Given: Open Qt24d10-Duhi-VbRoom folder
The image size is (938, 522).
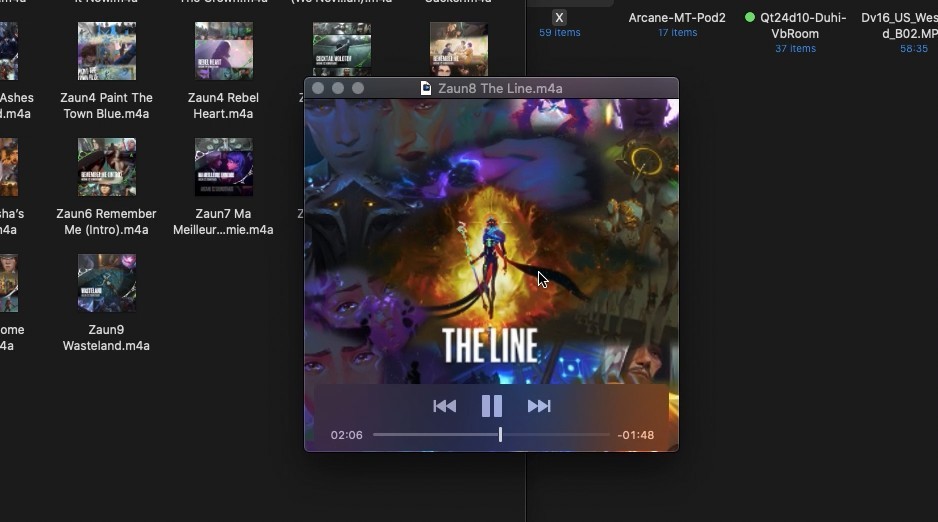Looking at the screenshot, I should coord(803,26).
